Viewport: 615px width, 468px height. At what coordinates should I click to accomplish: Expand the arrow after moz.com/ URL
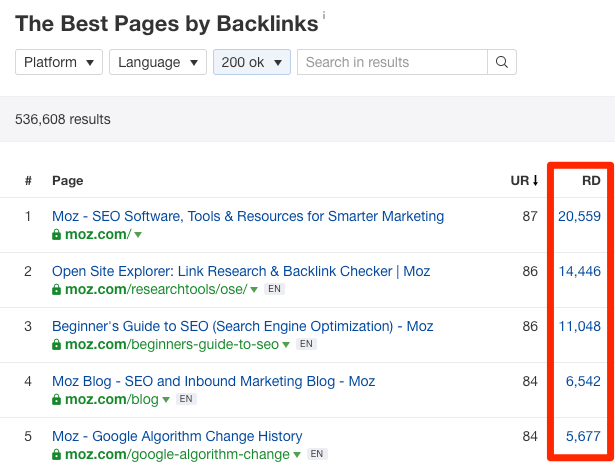[138, 235]
